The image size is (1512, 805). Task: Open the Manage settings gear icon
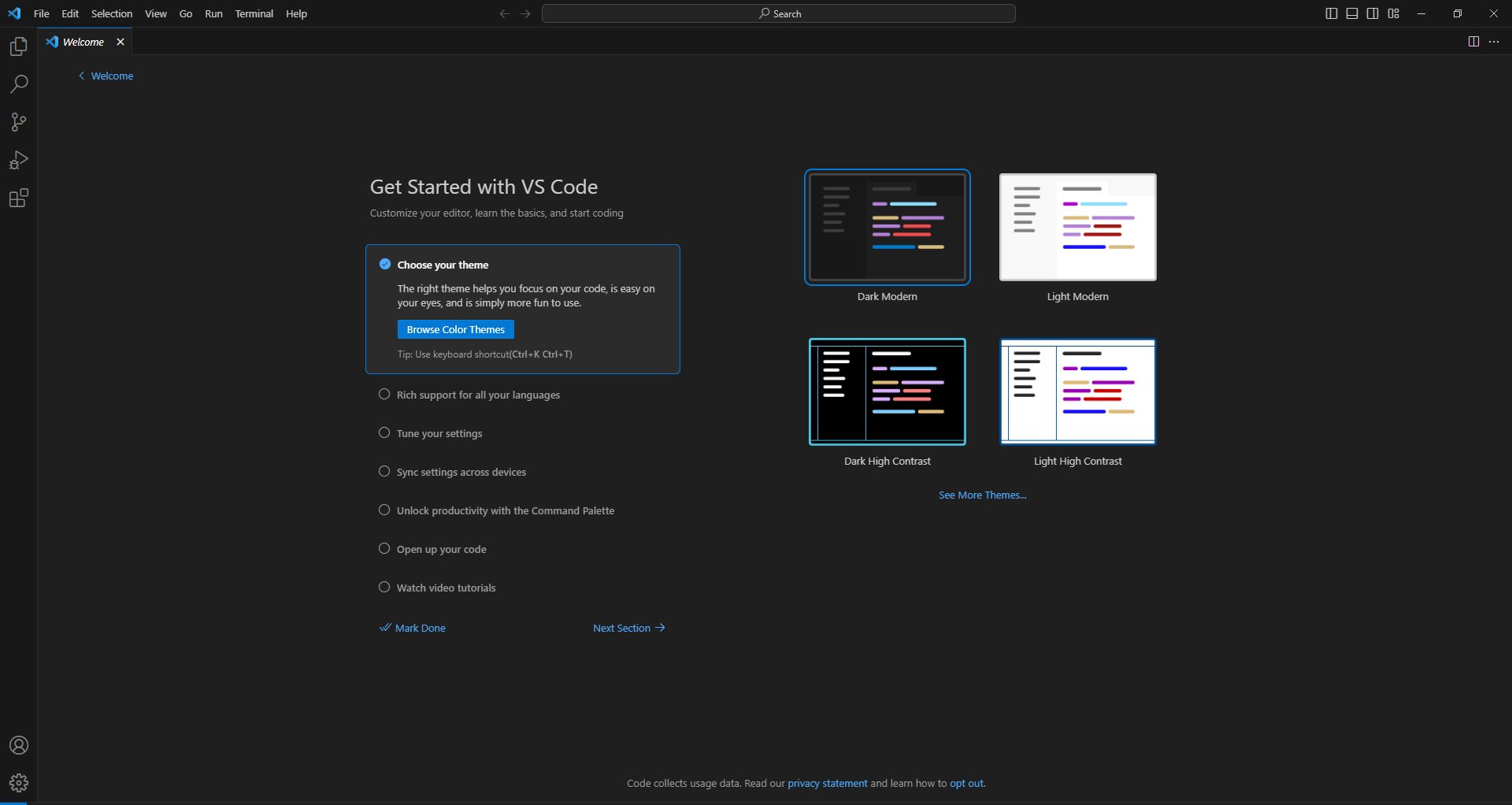18,782
